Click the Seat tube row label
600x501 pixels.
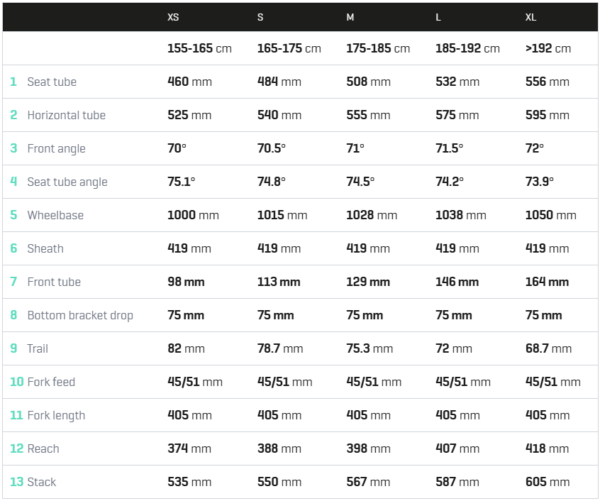52,82
